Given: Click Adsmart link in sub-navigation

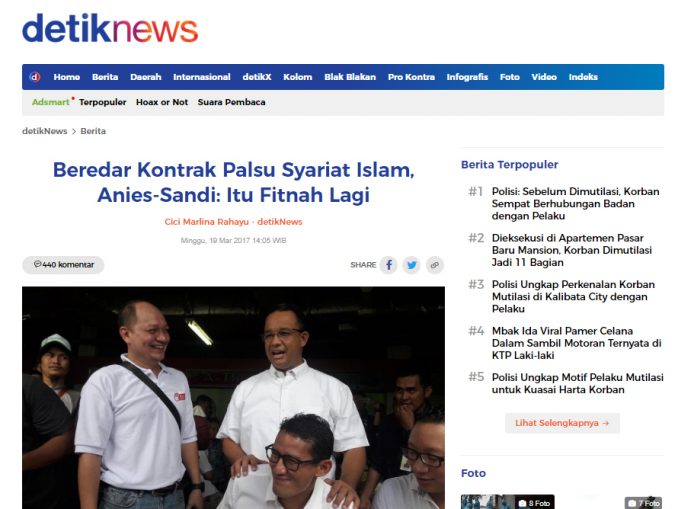Looking at the screenshot, I should pyautogui.click(x=51, y=102).
